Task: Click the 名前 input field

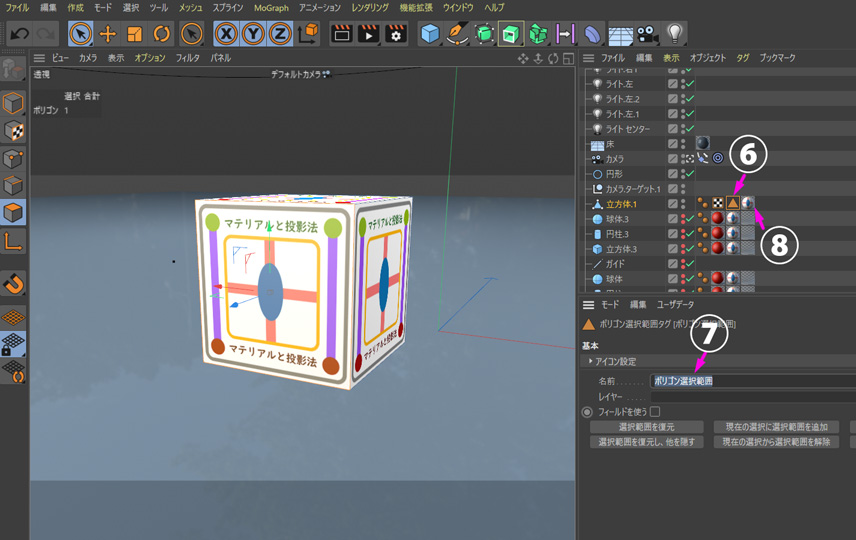Action: pos(750,381)
